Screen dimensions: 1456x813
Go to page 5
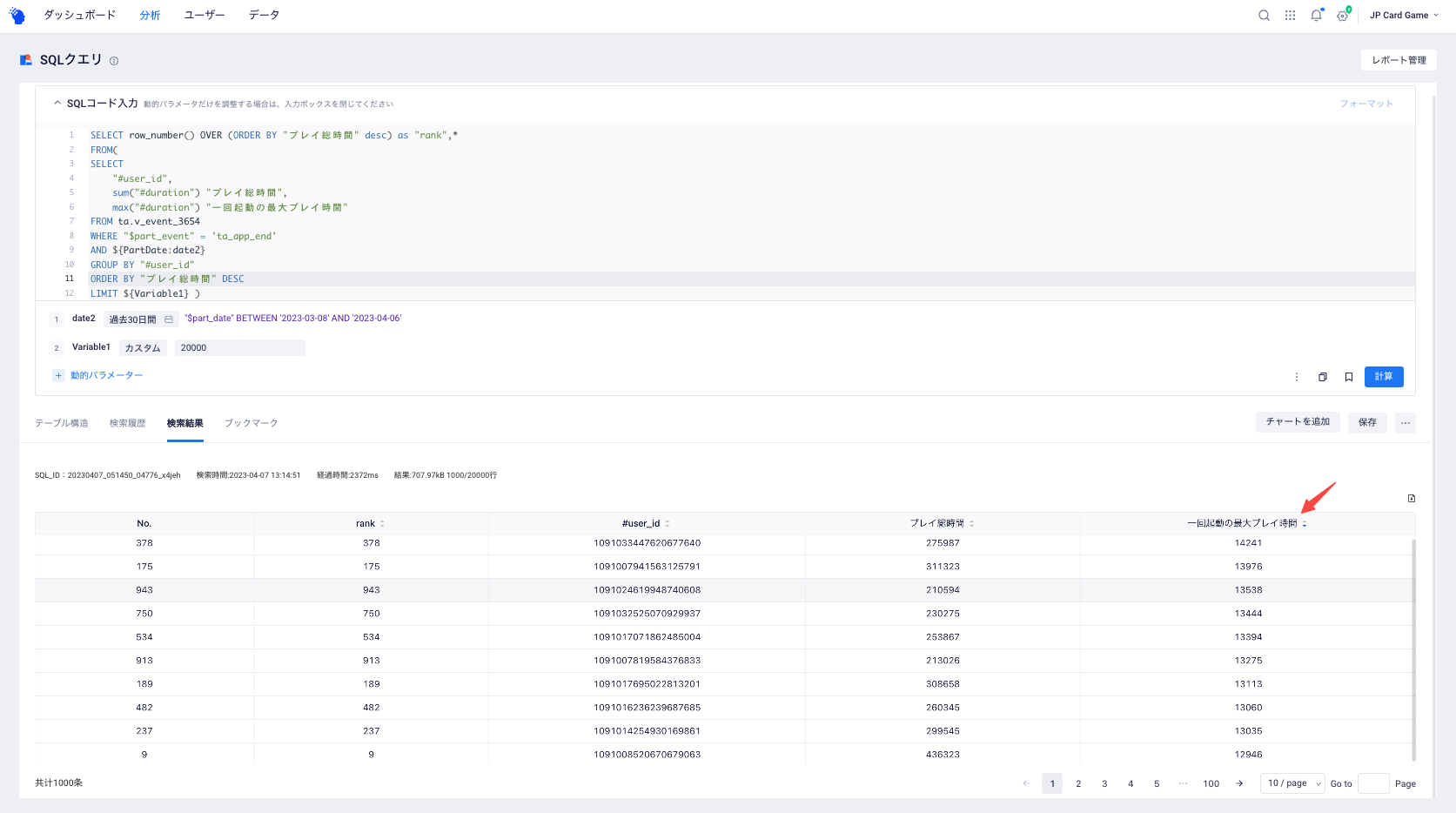pos(1157,783)
